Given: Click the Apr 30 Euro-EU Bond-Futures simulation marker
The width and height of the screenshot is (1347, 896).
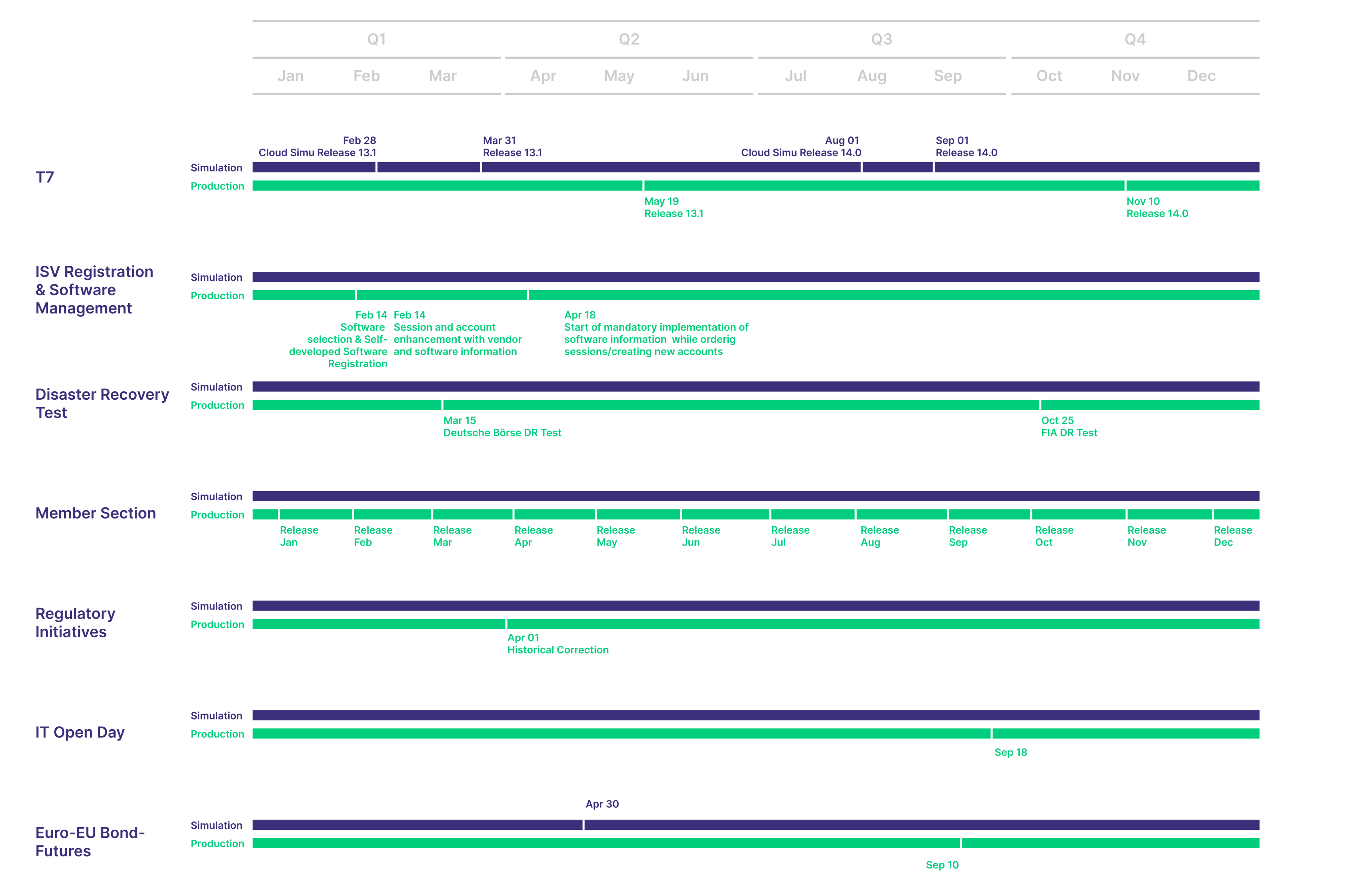Looking at the screenshot, I should (602, 804).
